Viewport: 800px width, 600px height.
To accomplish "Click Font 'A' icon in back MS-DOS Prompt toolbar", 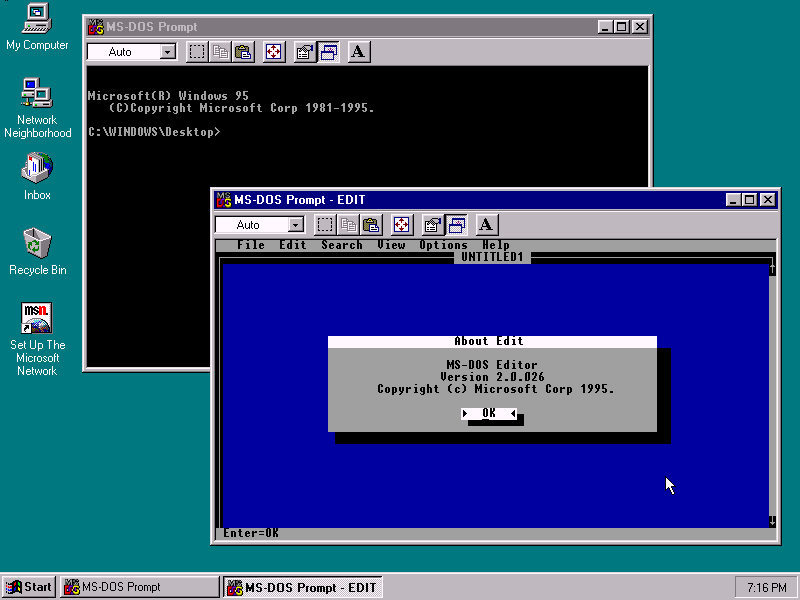I will tap(358, 52).
